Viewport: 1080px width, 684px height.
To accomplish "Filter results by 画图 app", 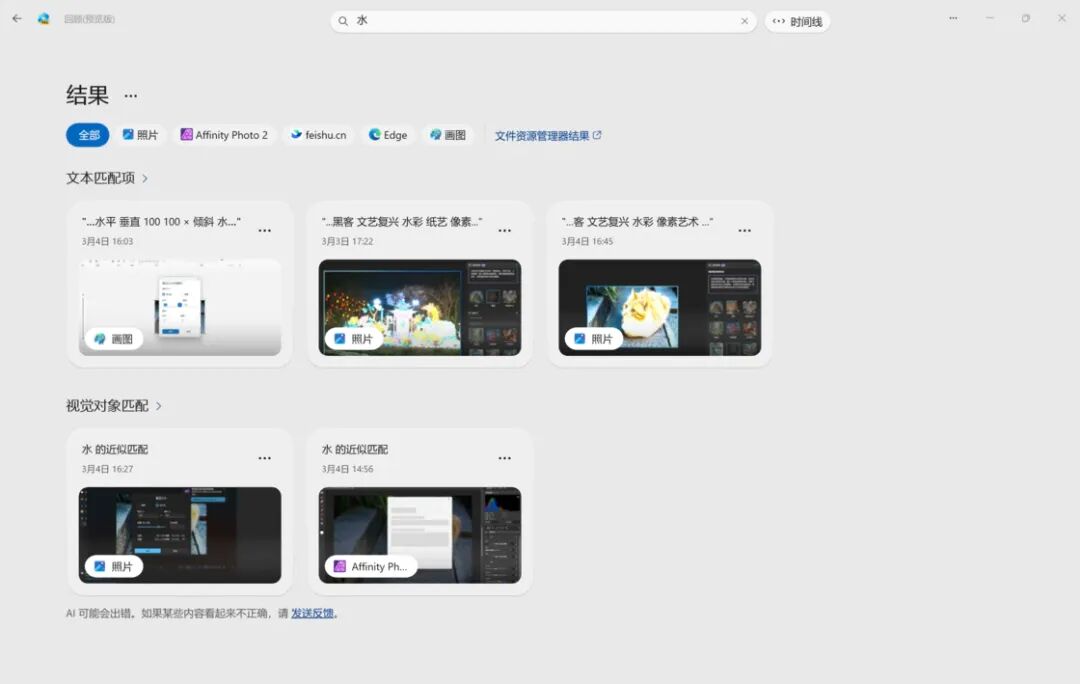I will pos(448,135).
